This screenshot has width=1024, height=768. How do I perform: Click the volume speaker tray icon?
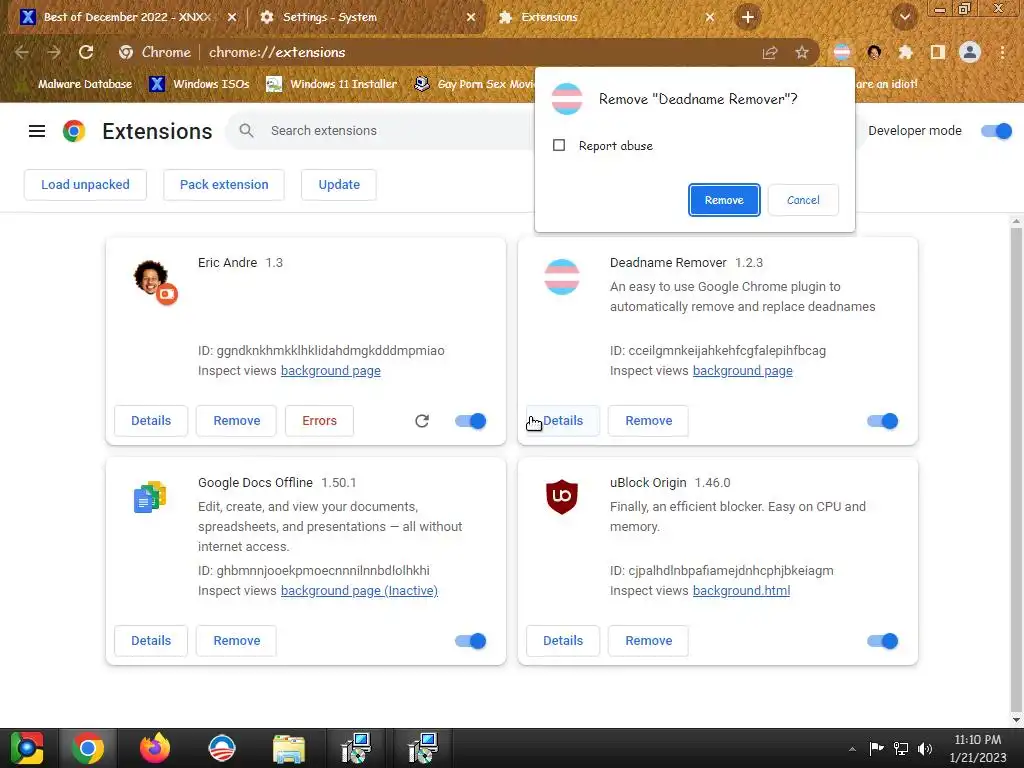[x=925, y=749]
